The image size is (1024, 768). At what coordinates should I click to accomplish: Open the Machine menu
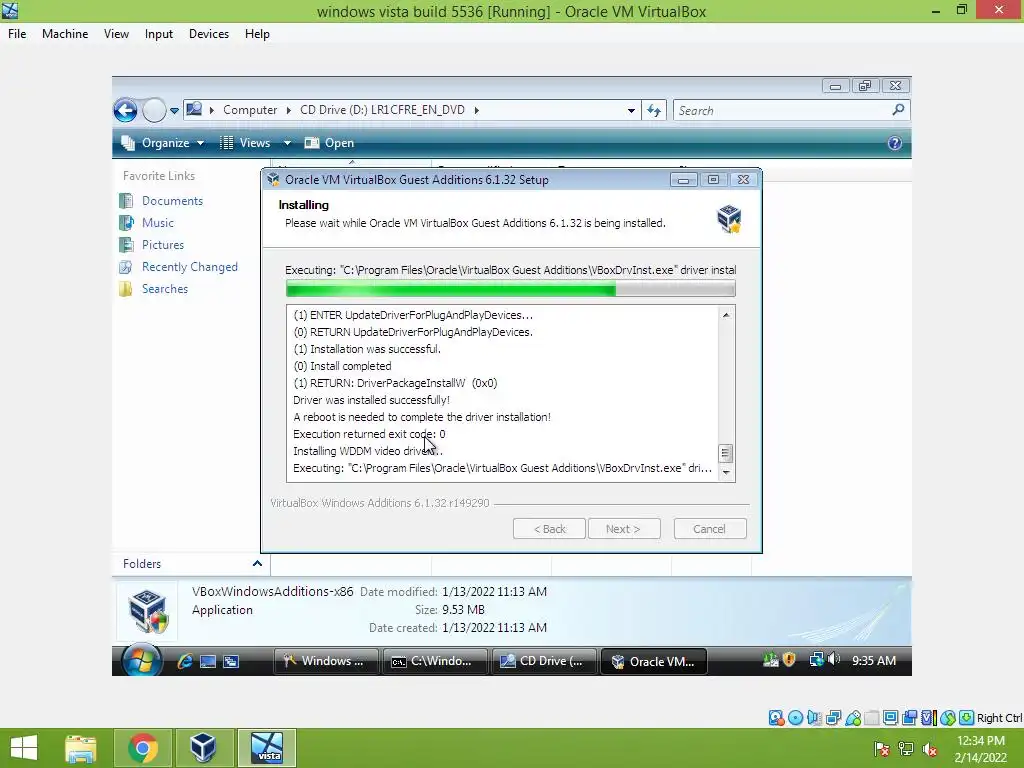click(65, 34)
